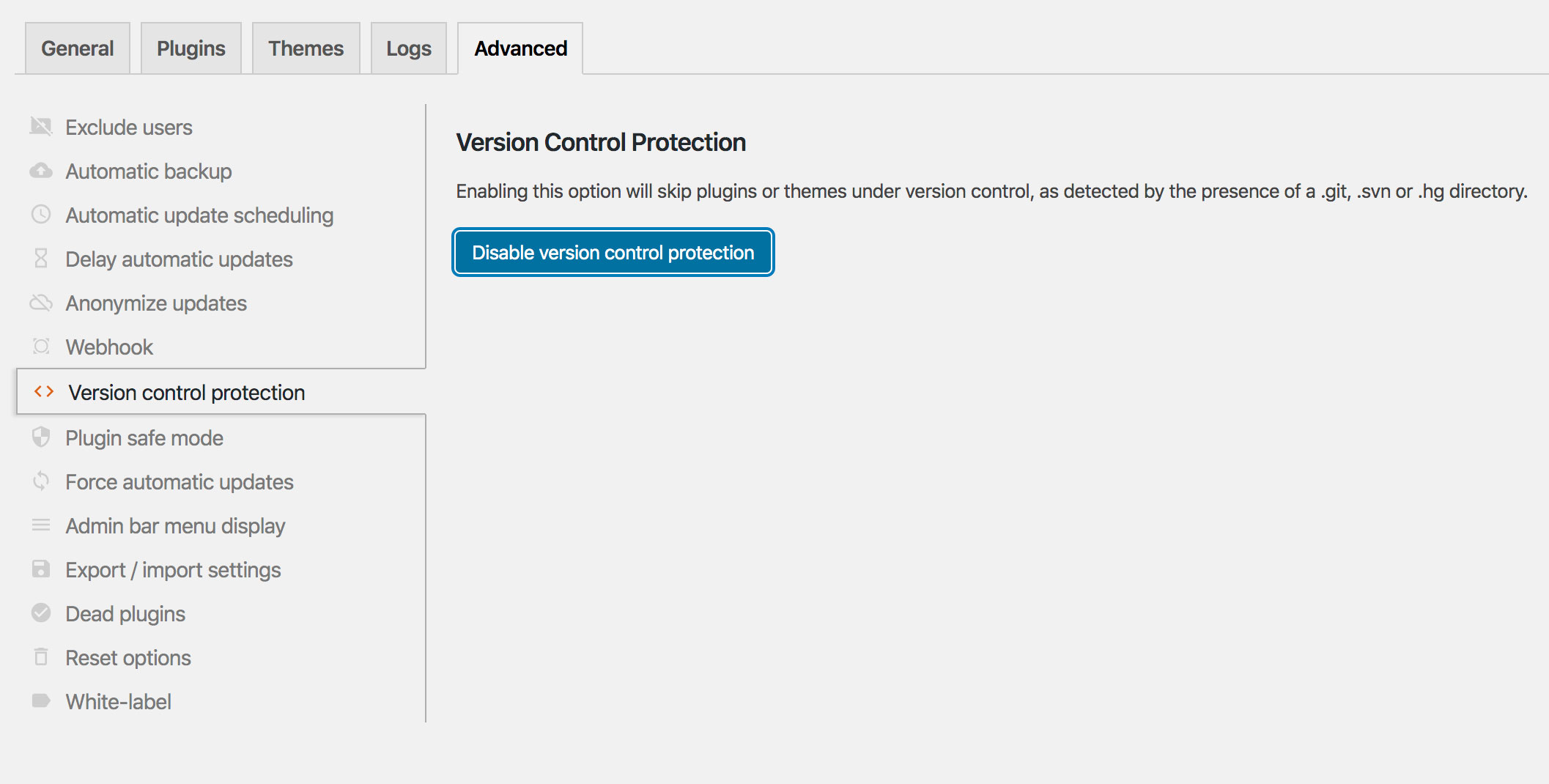Click the tag icon beside White-label
This screenshot has height=784, width=1549.
(41, 701)
